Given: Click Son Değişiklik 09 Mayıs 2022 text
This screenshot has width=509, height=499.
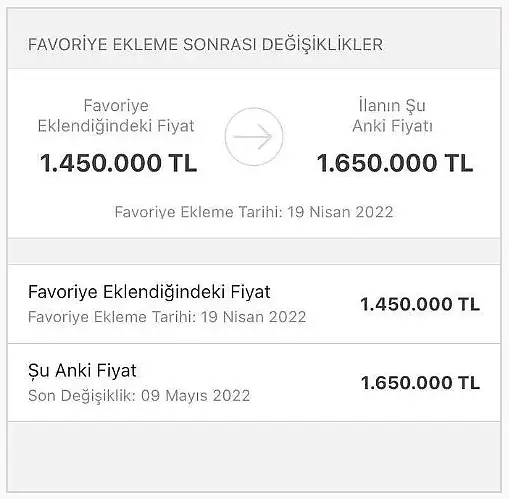Looking at the screenshot, I should (139, 396).
